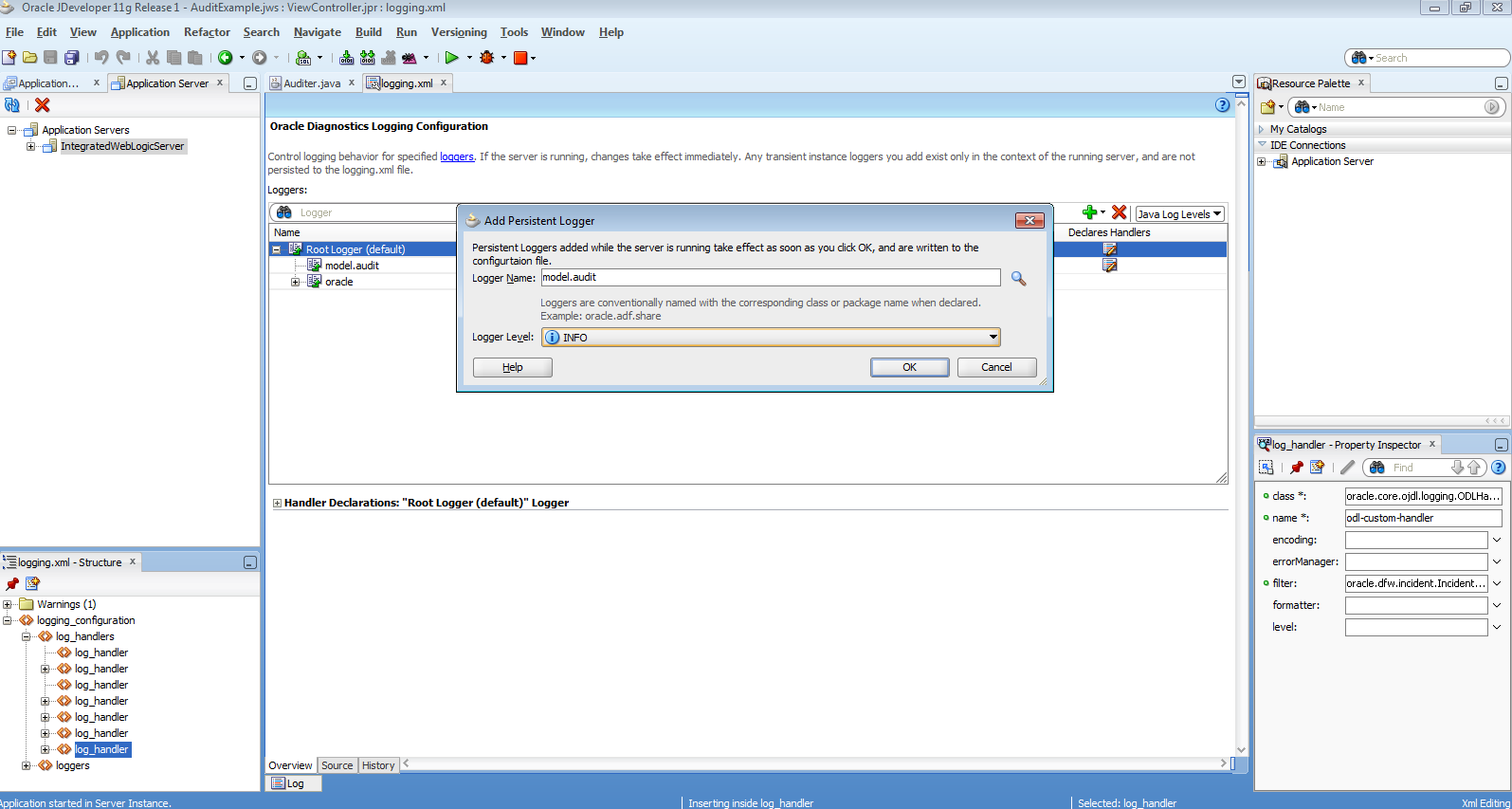Screen dimensions: 1512x809
Task: Expand My Catalogs in Resource Palette
Action: pyautogui.click(x=1262, y=129)
